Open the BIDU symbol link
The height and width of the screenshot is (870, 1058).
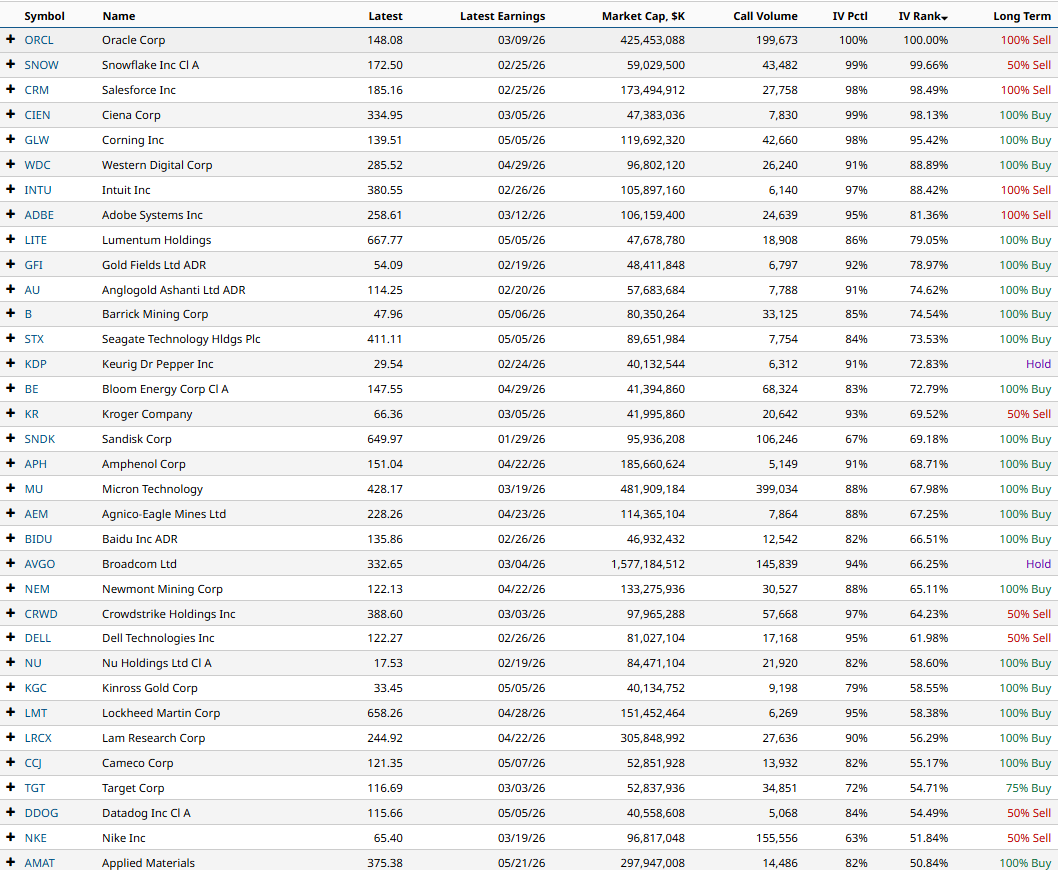click(x=38, y=539)
